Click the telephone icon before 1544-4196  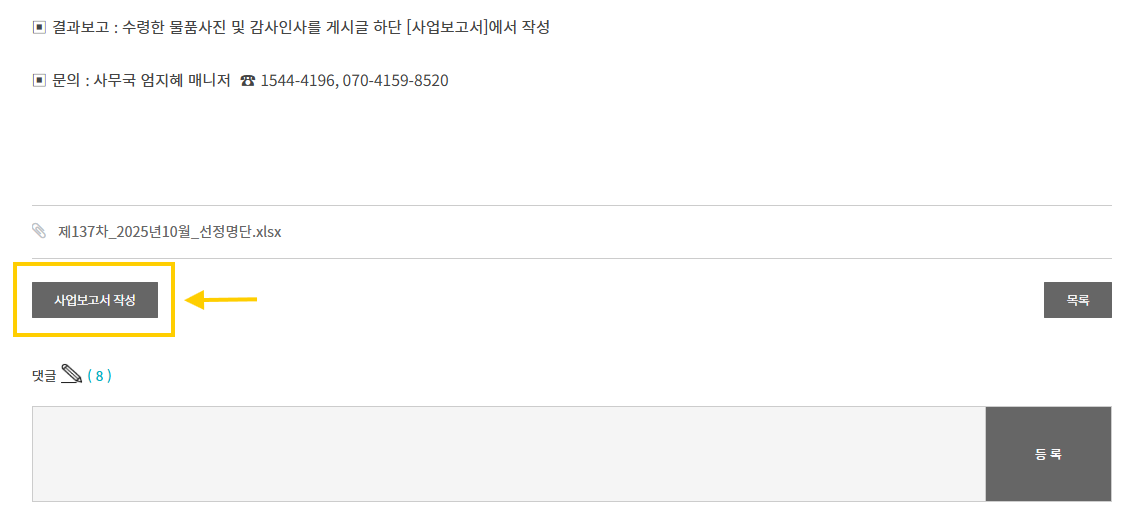point(247,81)
